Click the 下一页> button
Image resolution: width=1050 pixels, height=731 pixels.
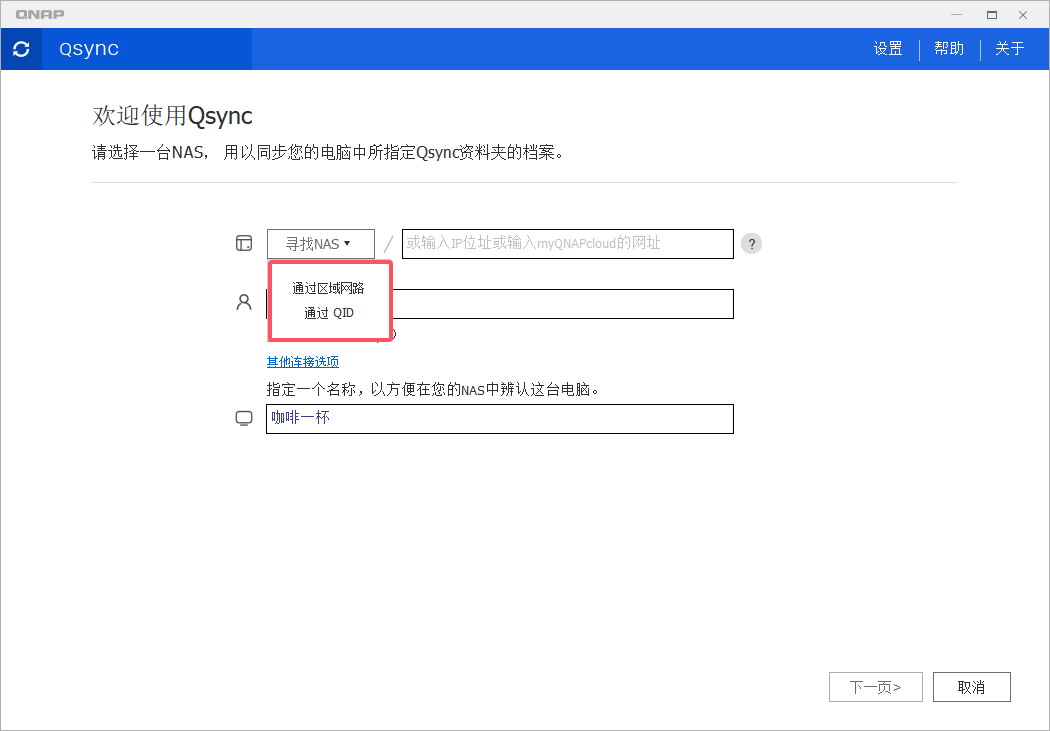coord(876,687)
